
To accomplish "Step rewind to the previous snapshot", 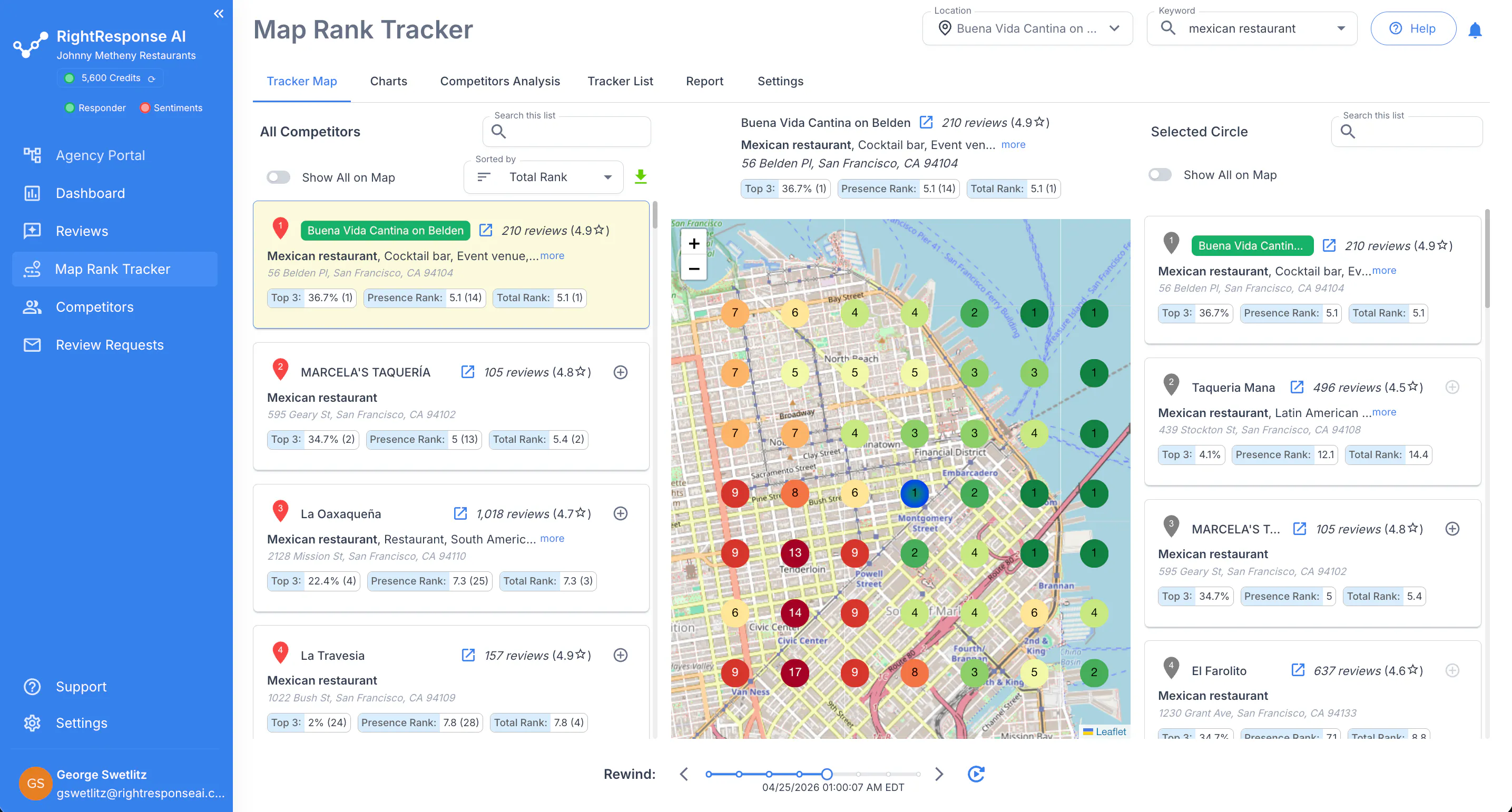I will [x=684, y=774].
